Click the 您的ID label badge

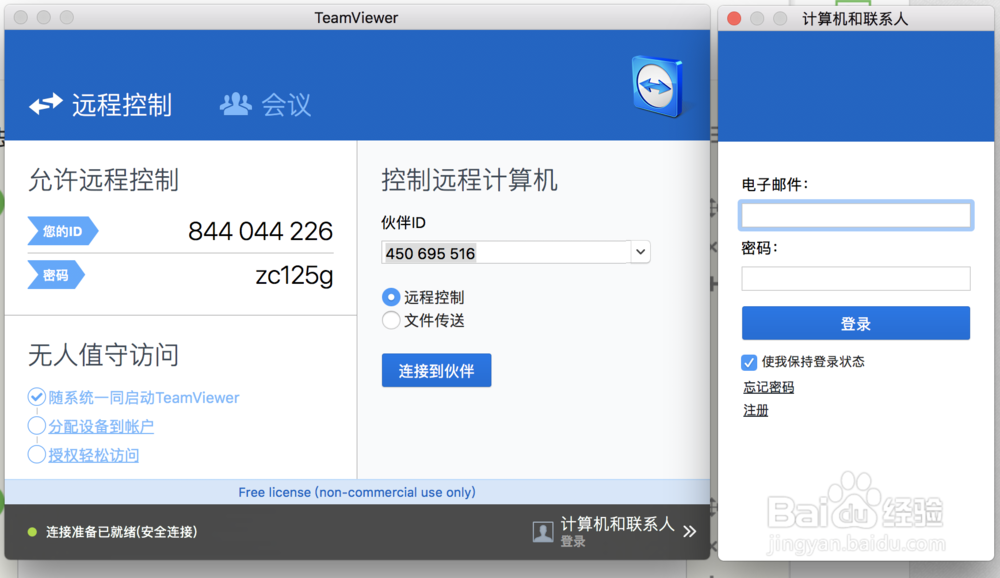62,231
